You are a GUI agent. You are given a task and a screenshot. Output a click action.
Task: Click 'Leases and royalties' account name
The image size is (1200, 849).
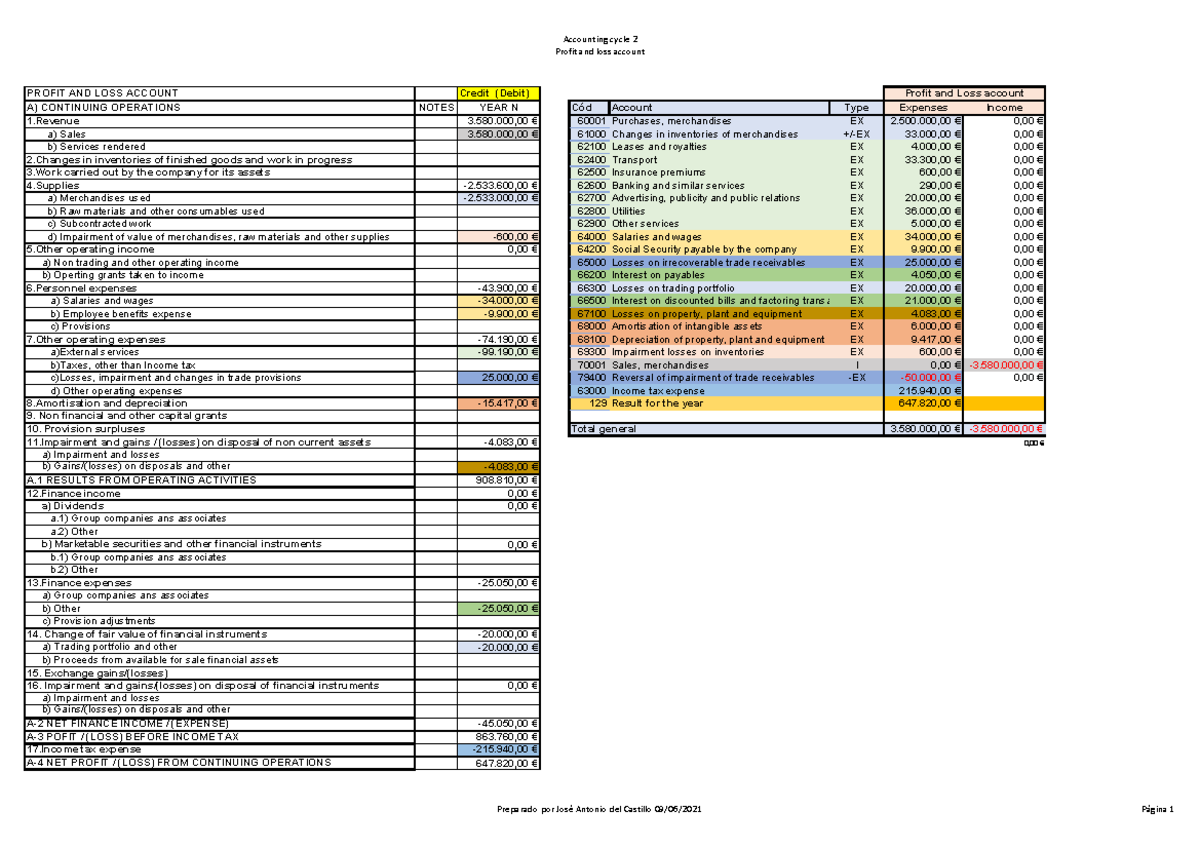pos(659,146)
